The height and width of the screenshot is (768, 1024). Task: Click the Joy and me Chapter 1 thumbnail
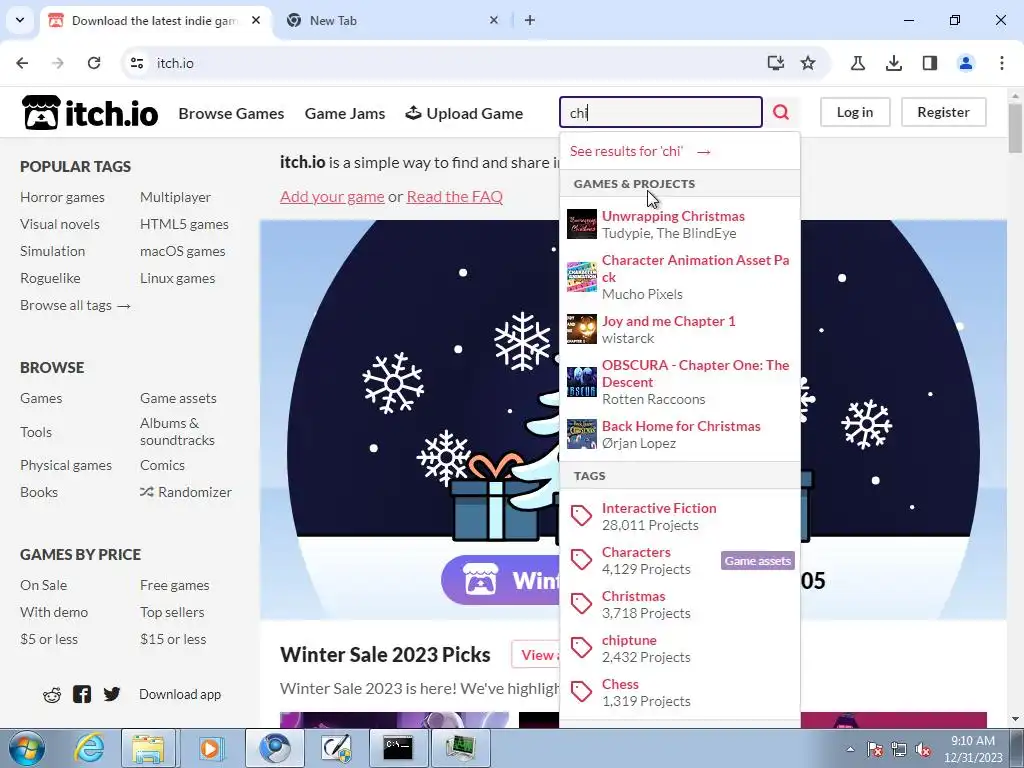(x=581, y=329)
